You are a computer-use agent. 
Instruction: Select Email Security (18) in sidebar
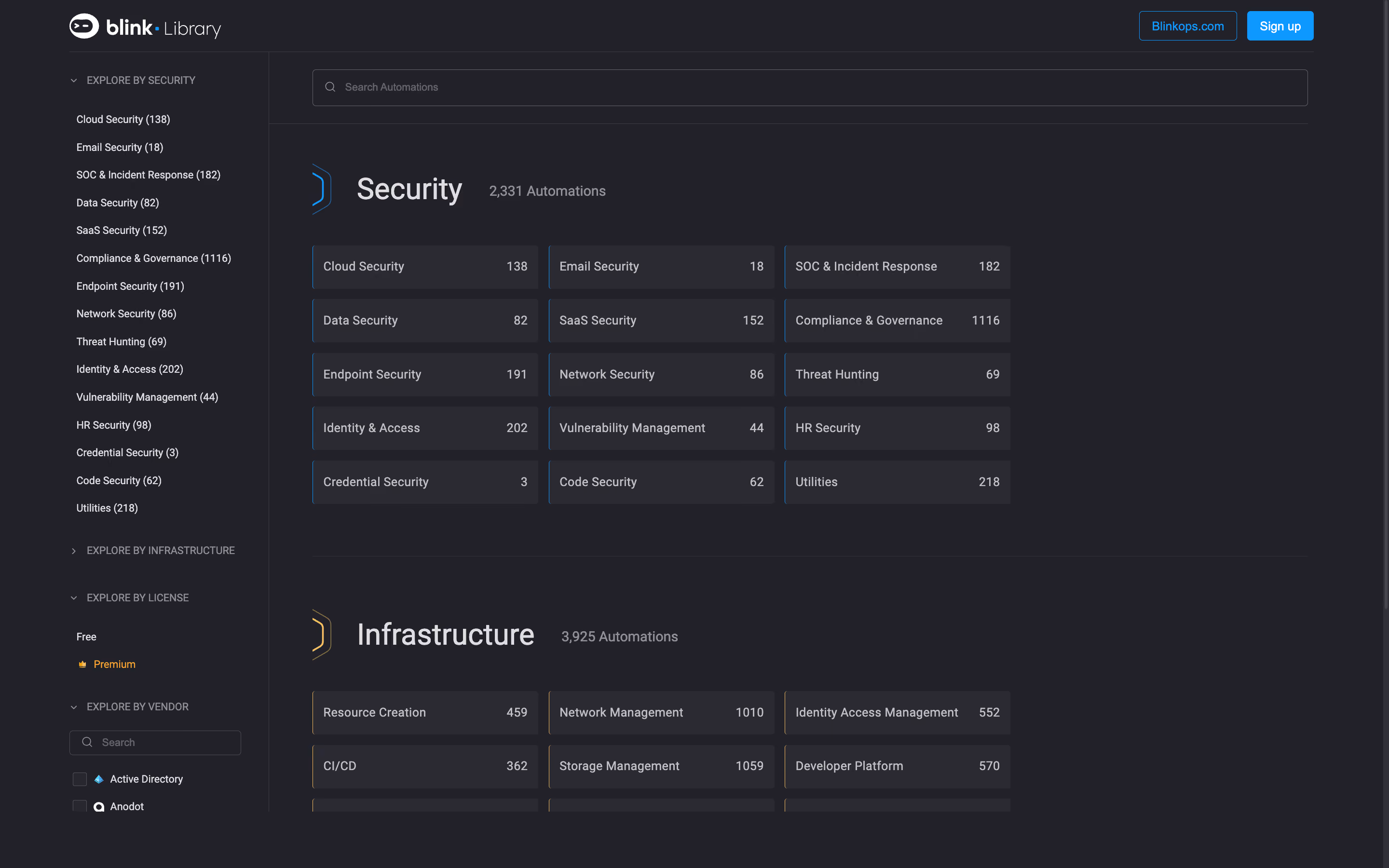(x=120, y=148)
